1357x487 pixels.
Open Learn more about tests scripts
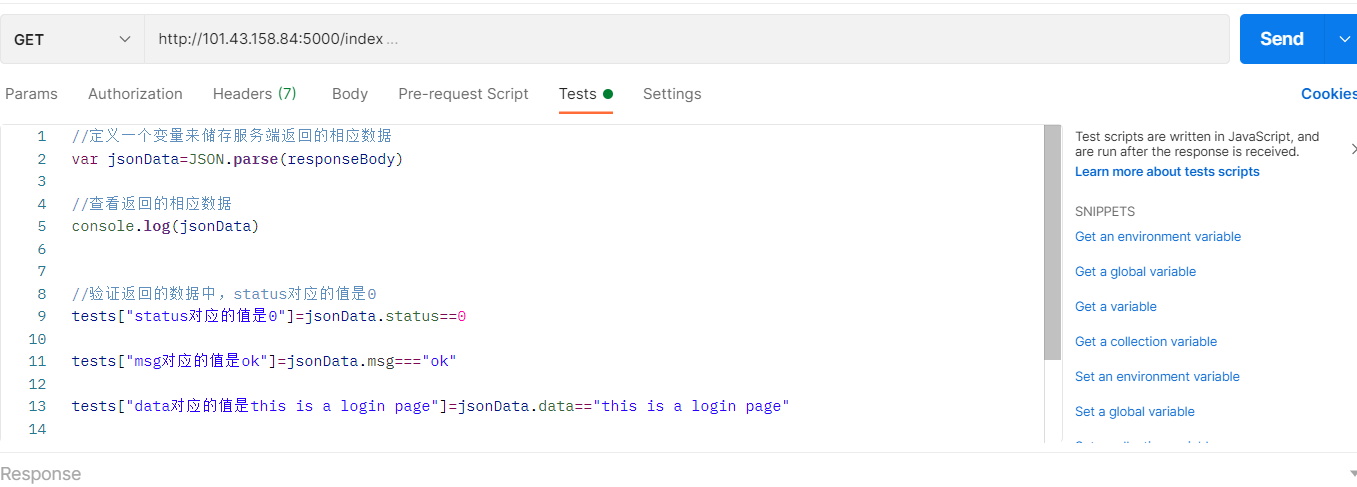[1167, 172]
